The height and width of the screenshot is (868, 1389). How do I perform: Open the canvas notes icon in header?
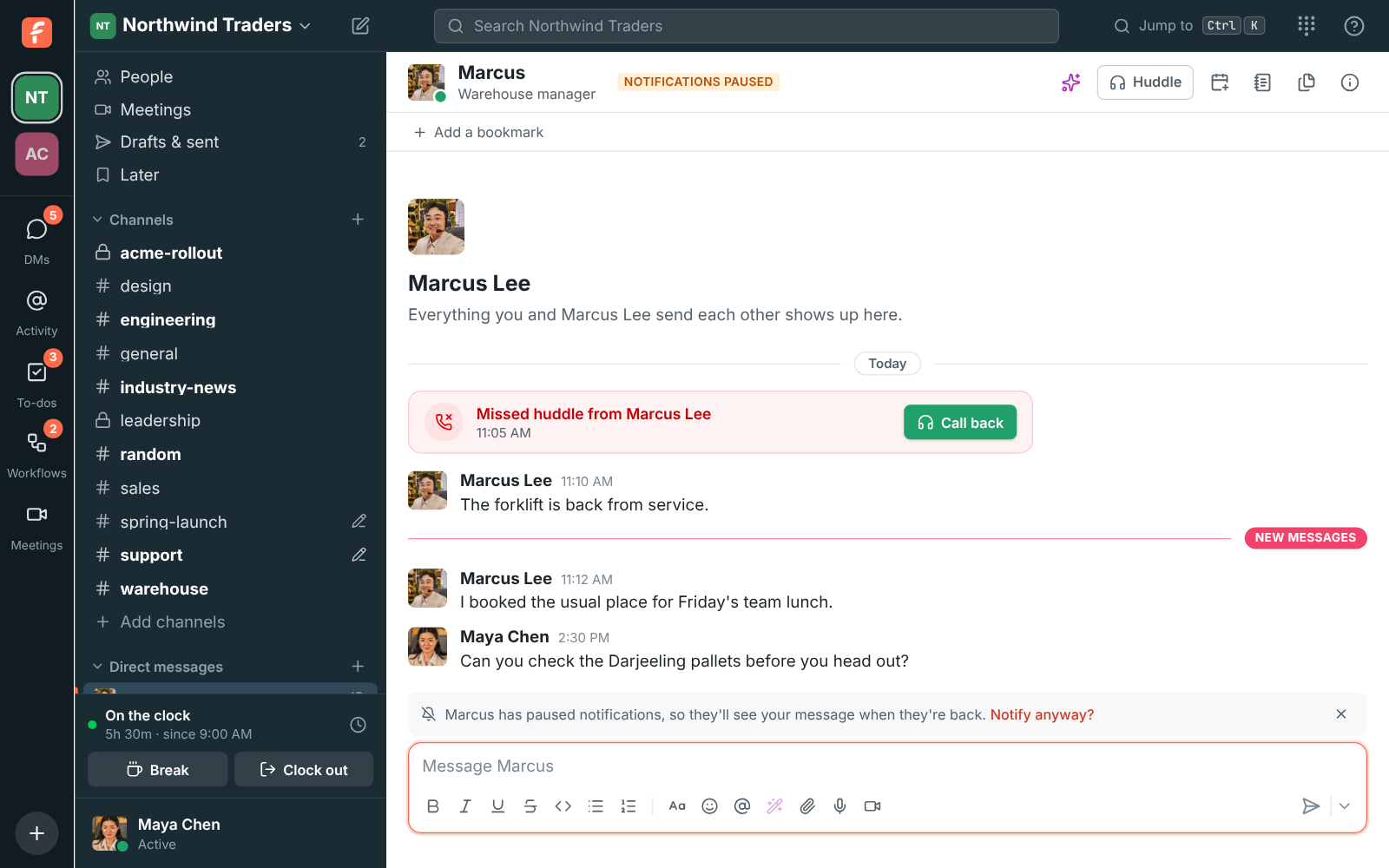click(1262, 82)
